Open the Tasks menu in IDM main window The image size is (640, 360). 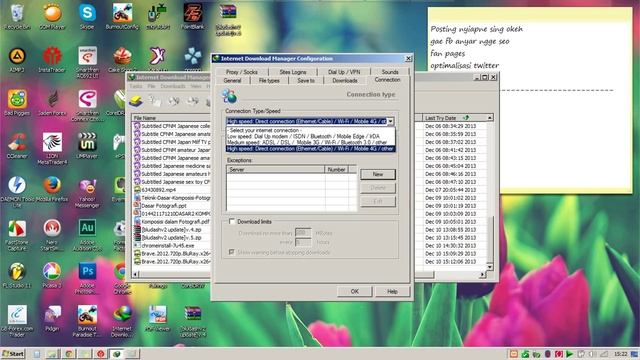136,87
